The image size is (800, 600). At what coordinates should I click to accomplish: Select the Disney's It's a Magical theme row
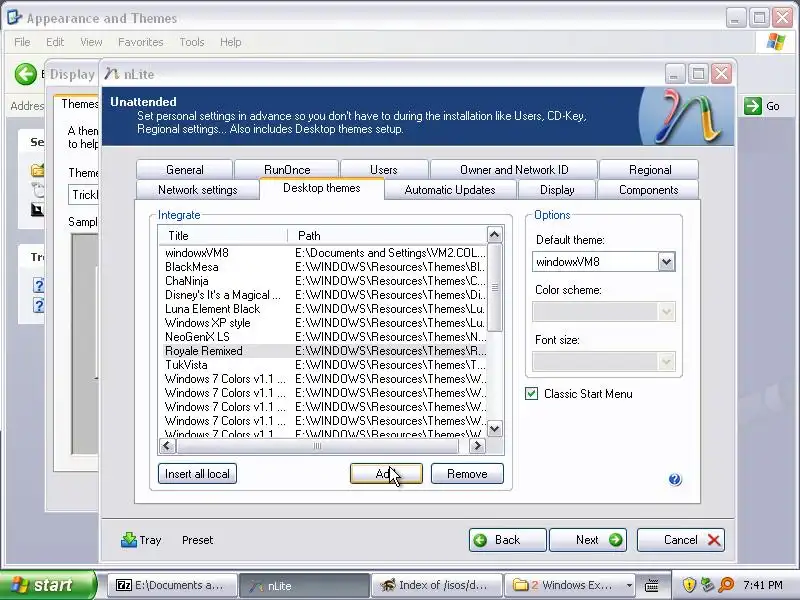coord(324,295)
